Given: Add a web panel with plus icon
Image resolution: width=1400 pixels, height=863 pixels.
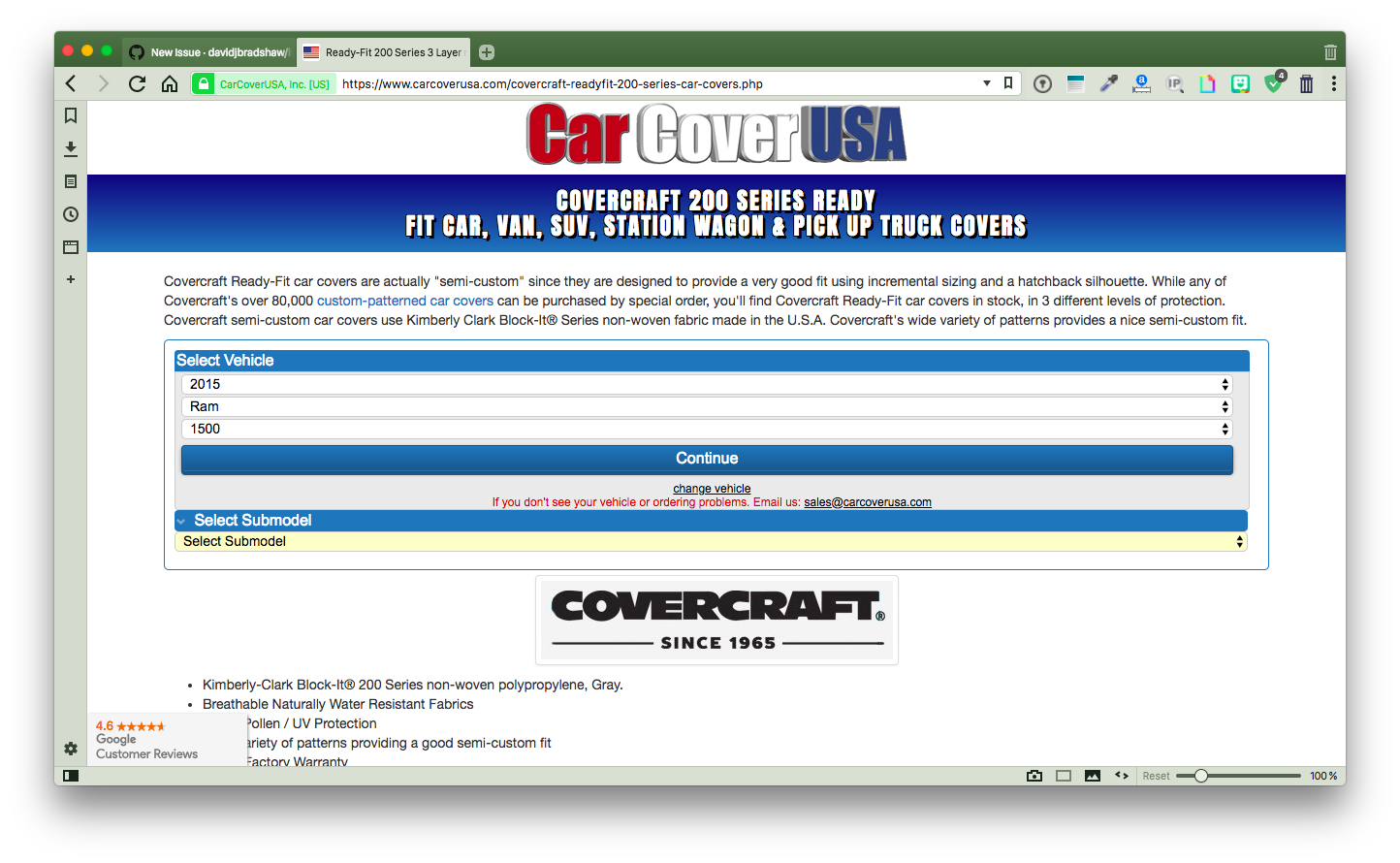Looking at the screenshot, I should (x=71, y=279).
